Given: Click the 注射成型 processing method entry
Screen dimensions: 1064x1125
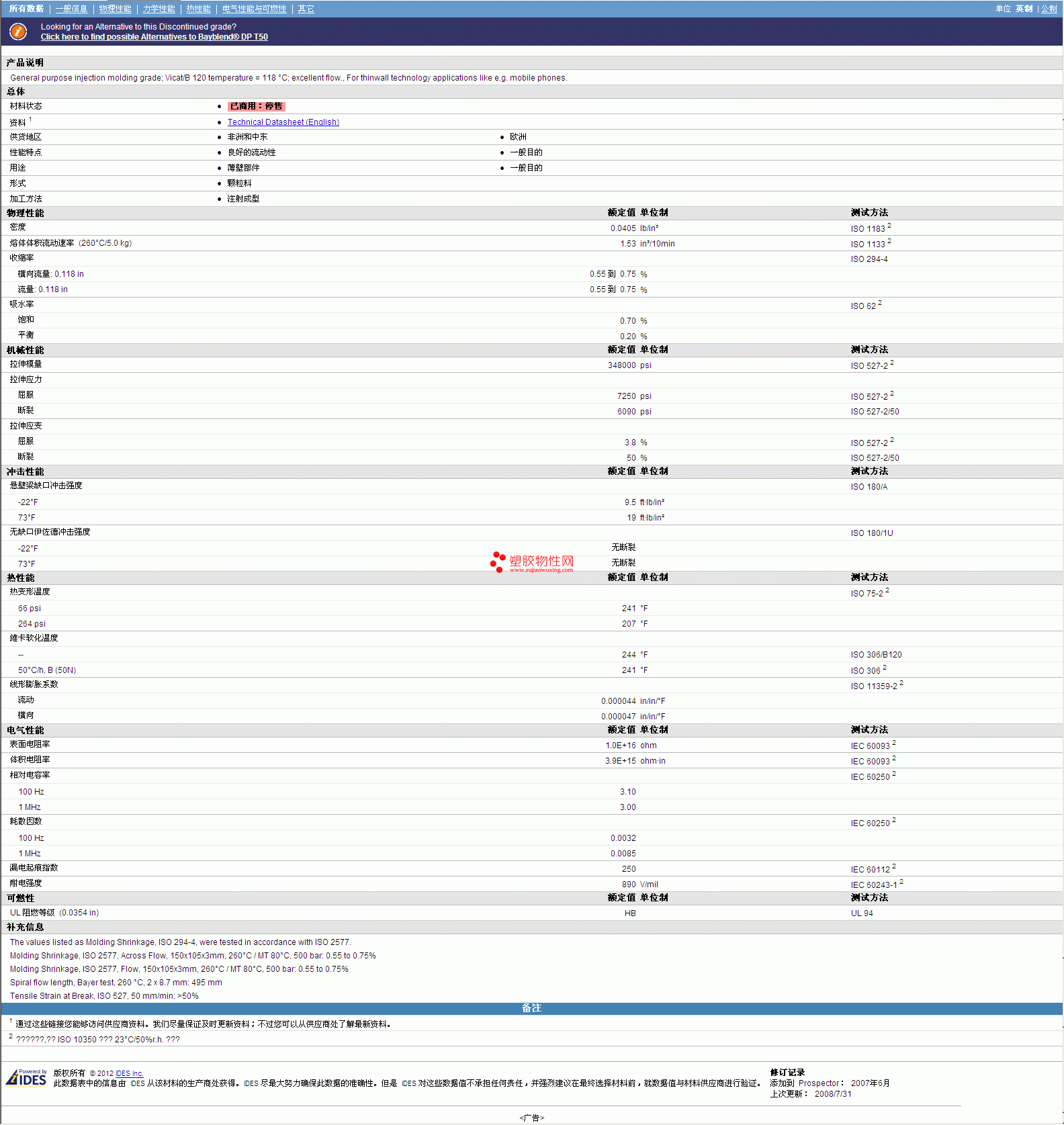Looking at the screenshot, I should pyautogui.click(x=243, y=199).
